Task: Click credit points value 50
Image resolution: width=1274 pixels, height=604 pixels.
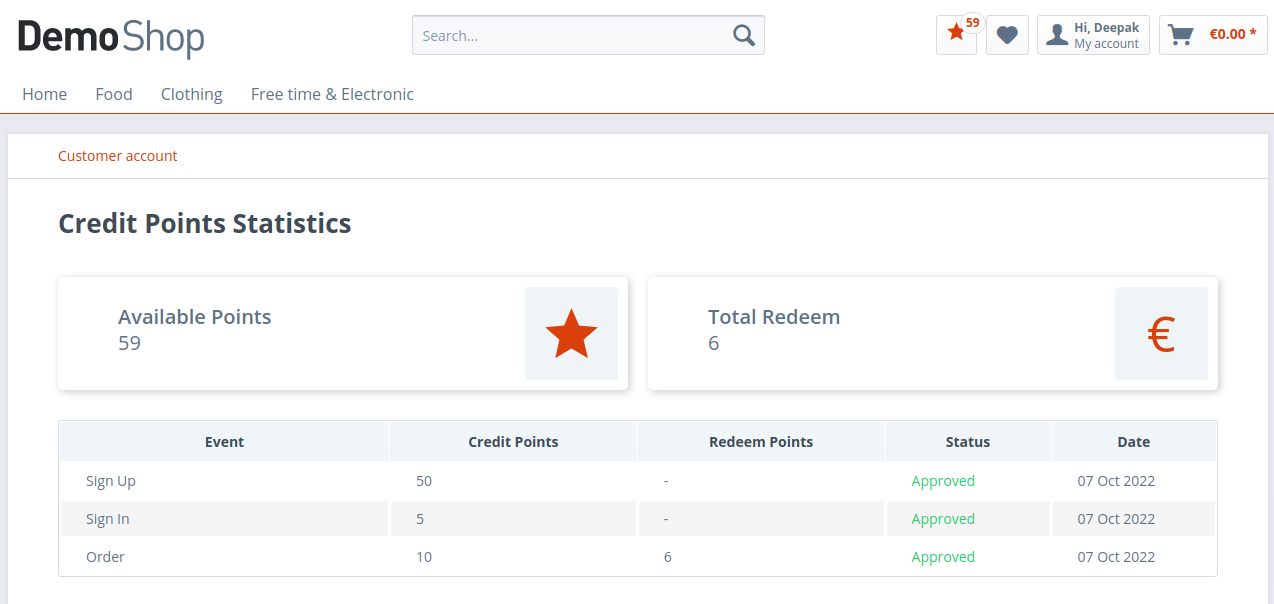Action: pyautogui.click(x=424, y=481)
